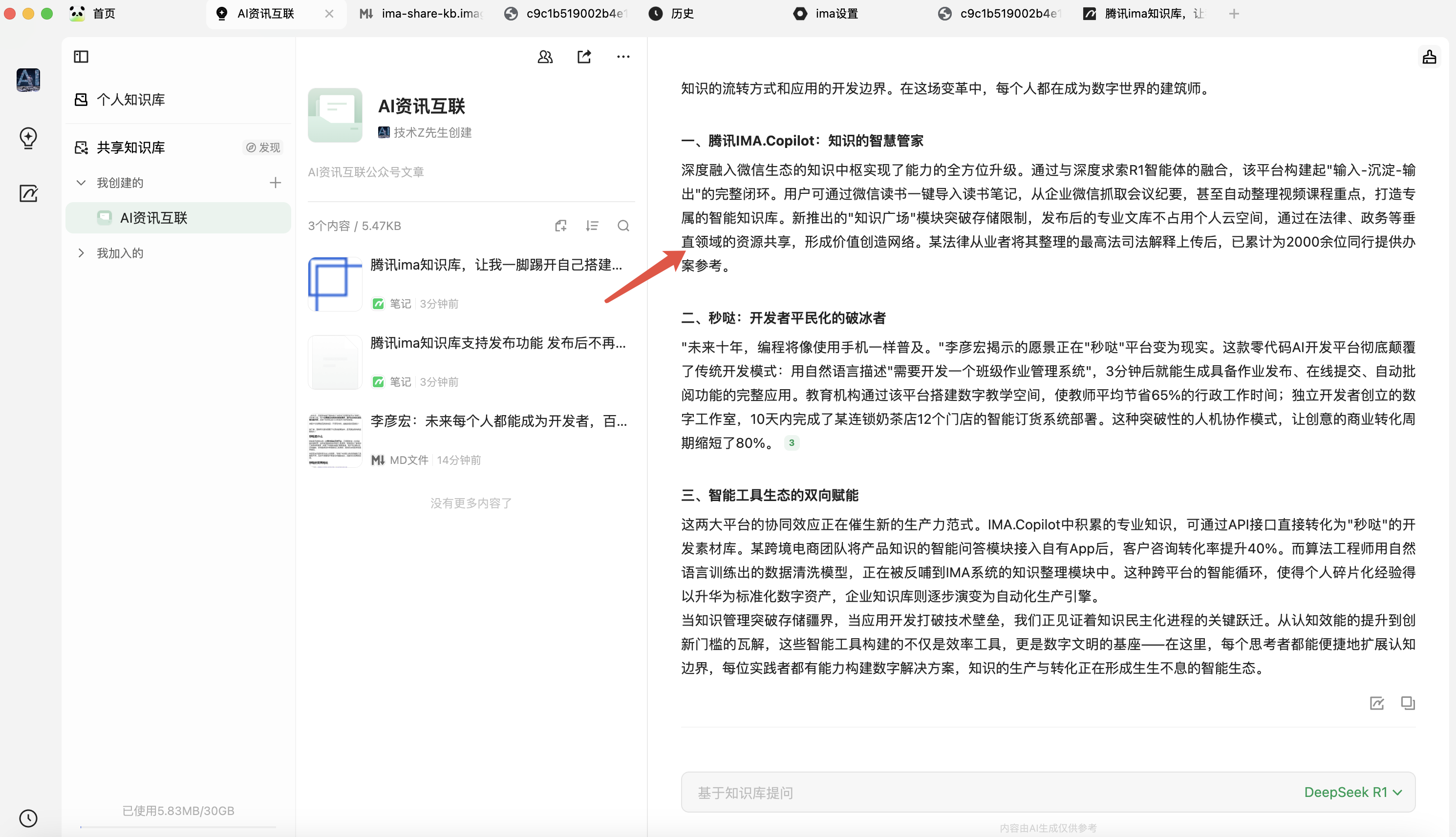The height and width of the screenshot is (837, 1456).
Task: Open the notes edit icon in left rail
Action: [x=28, y=193]
